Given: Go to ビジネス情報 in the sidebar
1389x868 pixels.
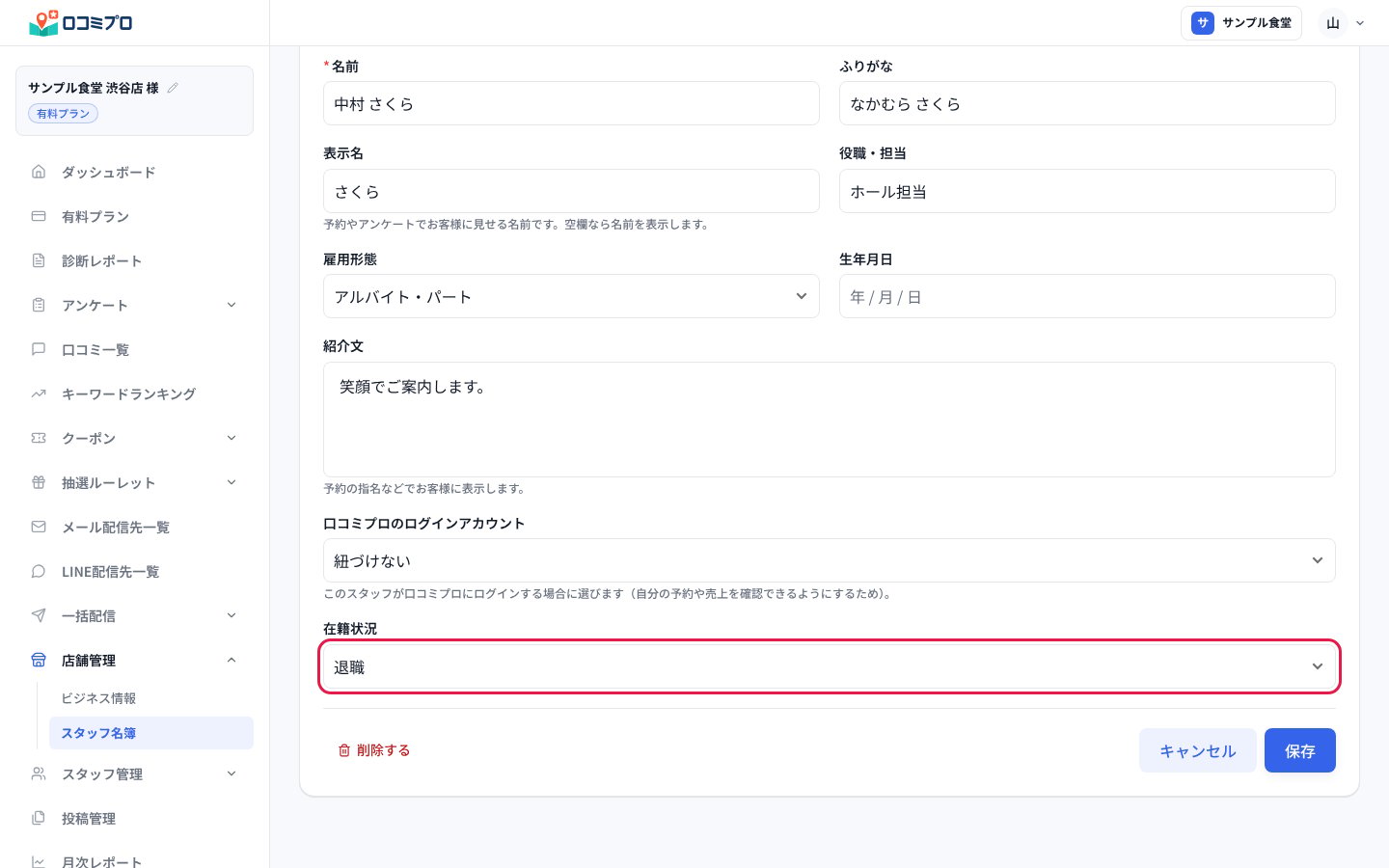Looking at the screenshot, I should coord(98,698).
